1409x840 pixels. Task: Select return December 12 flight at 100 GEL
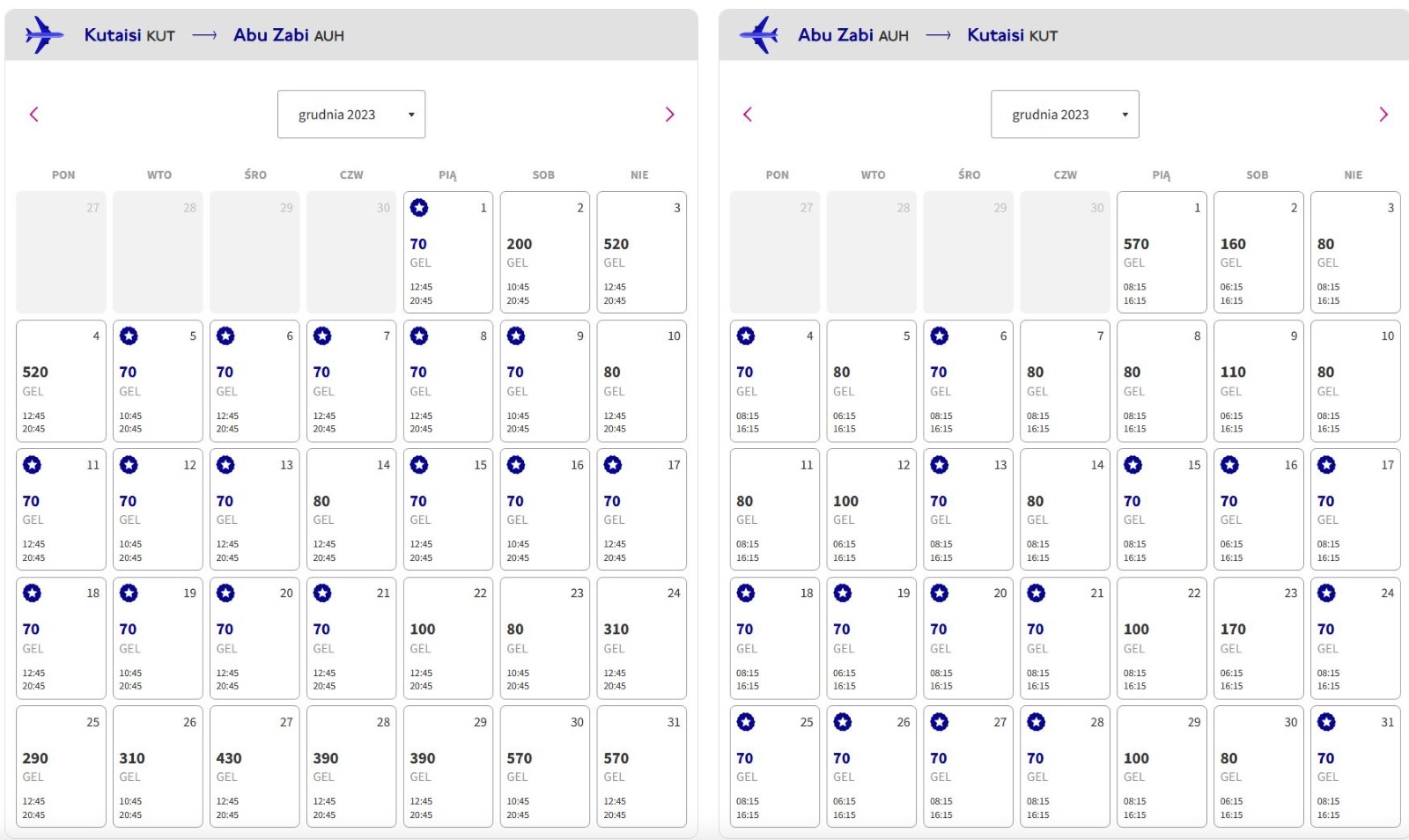(x=872, y=510)
